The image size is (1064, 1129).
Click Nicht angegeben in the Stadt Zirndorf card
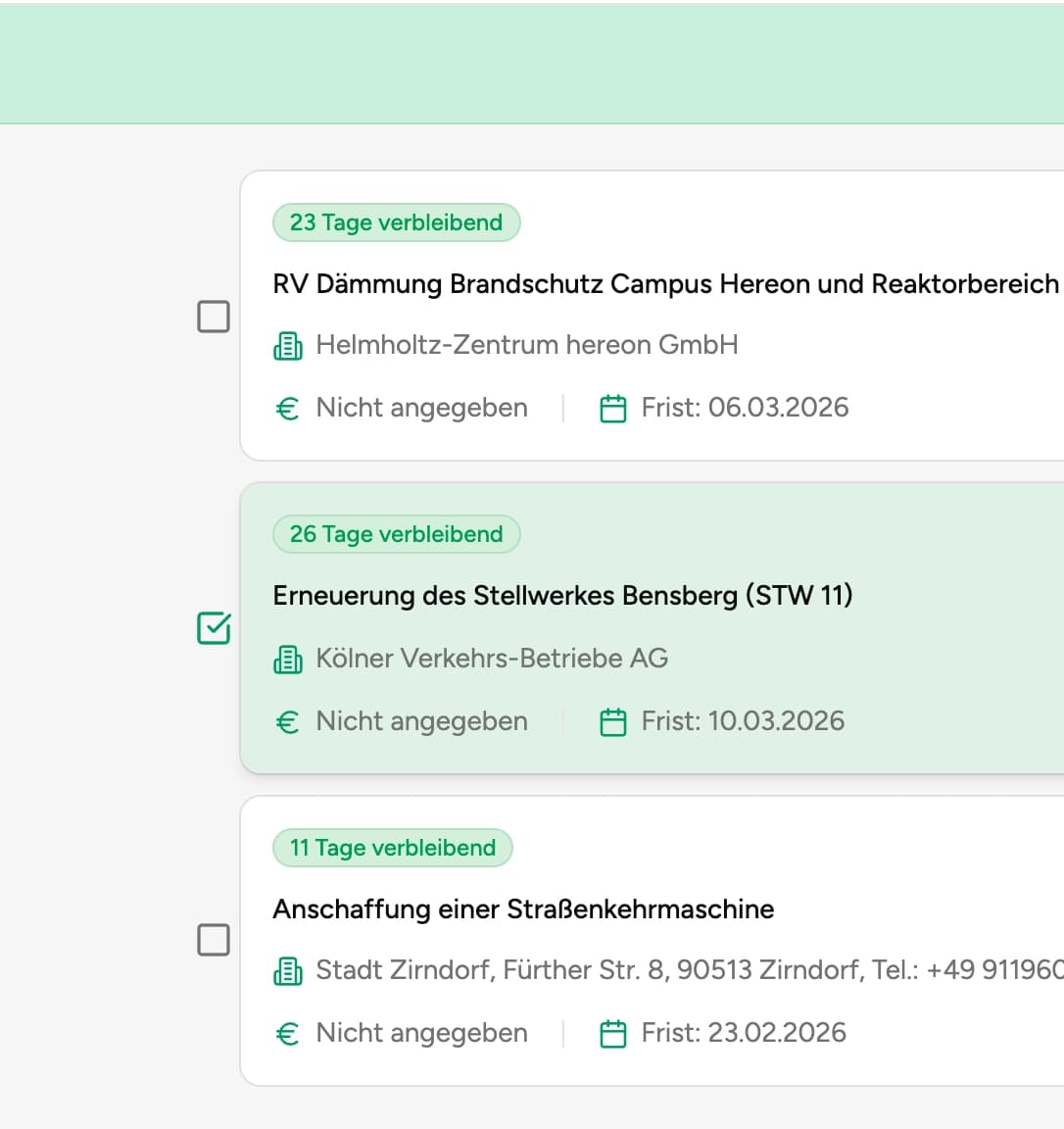pos(422,1033)
